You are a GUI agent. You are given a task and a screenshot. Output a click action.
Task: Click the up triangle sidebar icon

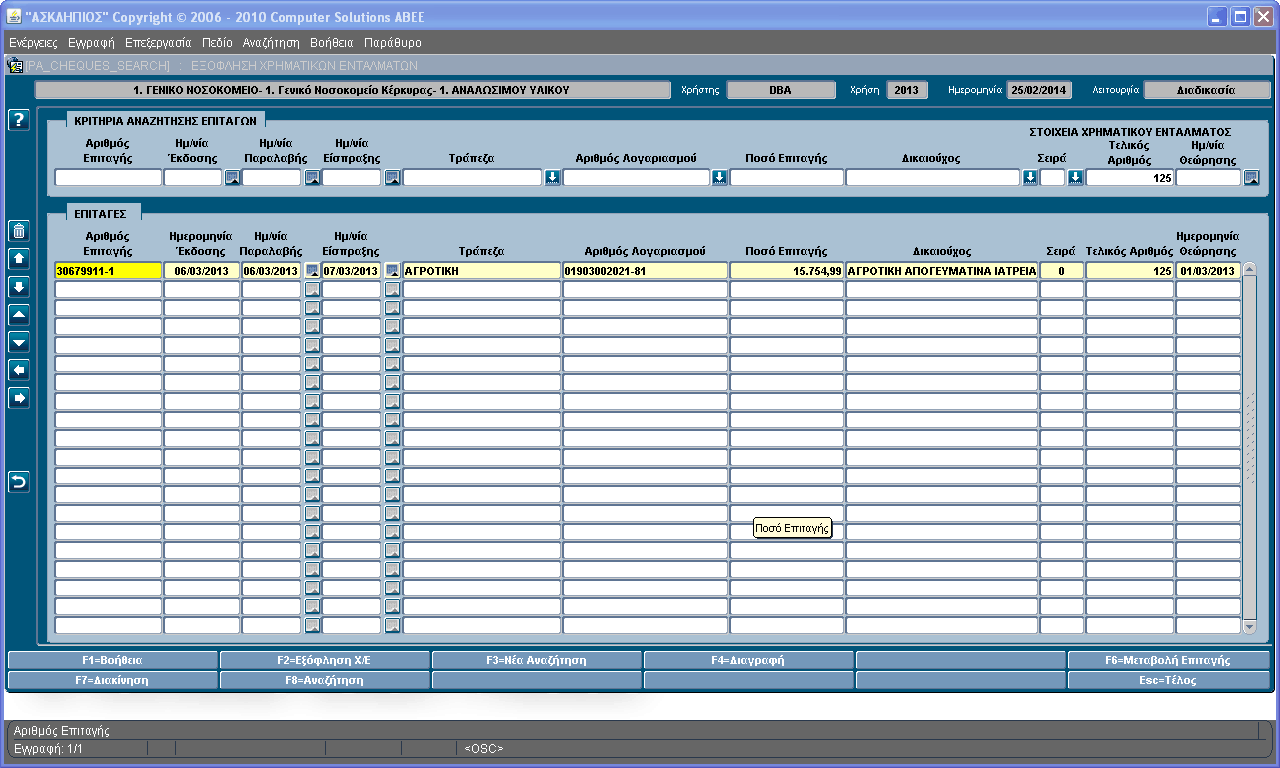click(x=18, y=315)
